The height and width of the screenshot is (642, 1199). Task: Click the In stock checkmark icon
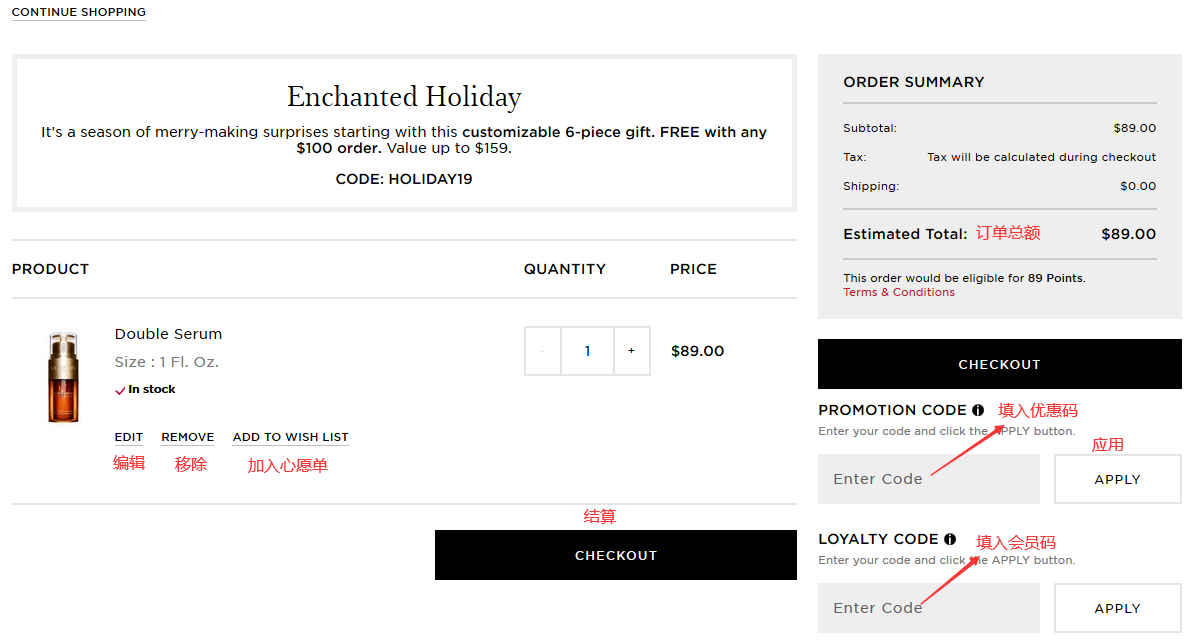pos(121,390)
